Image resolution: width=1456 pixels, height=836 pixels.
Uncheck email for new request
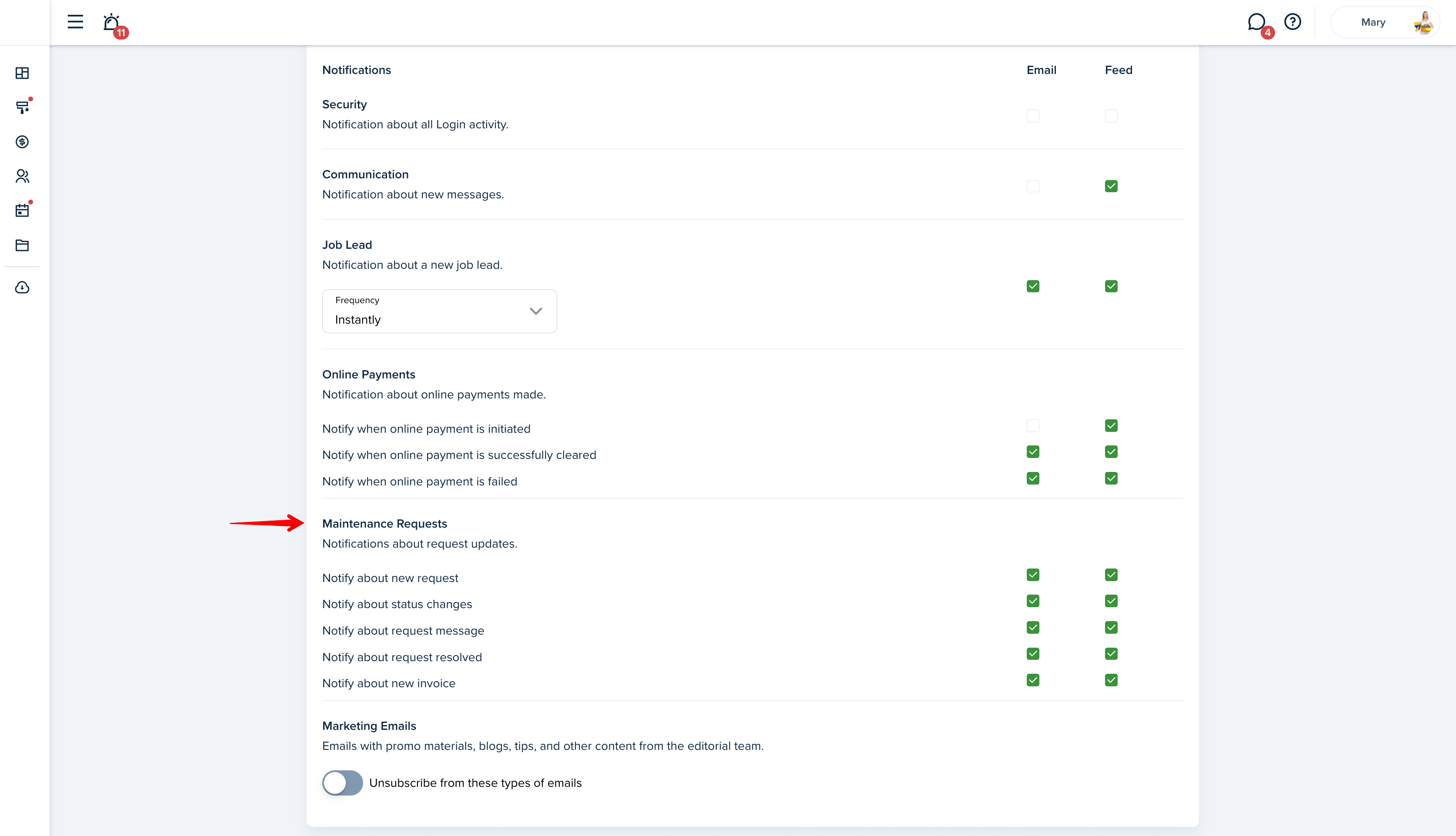click(x=1033, y=575)
